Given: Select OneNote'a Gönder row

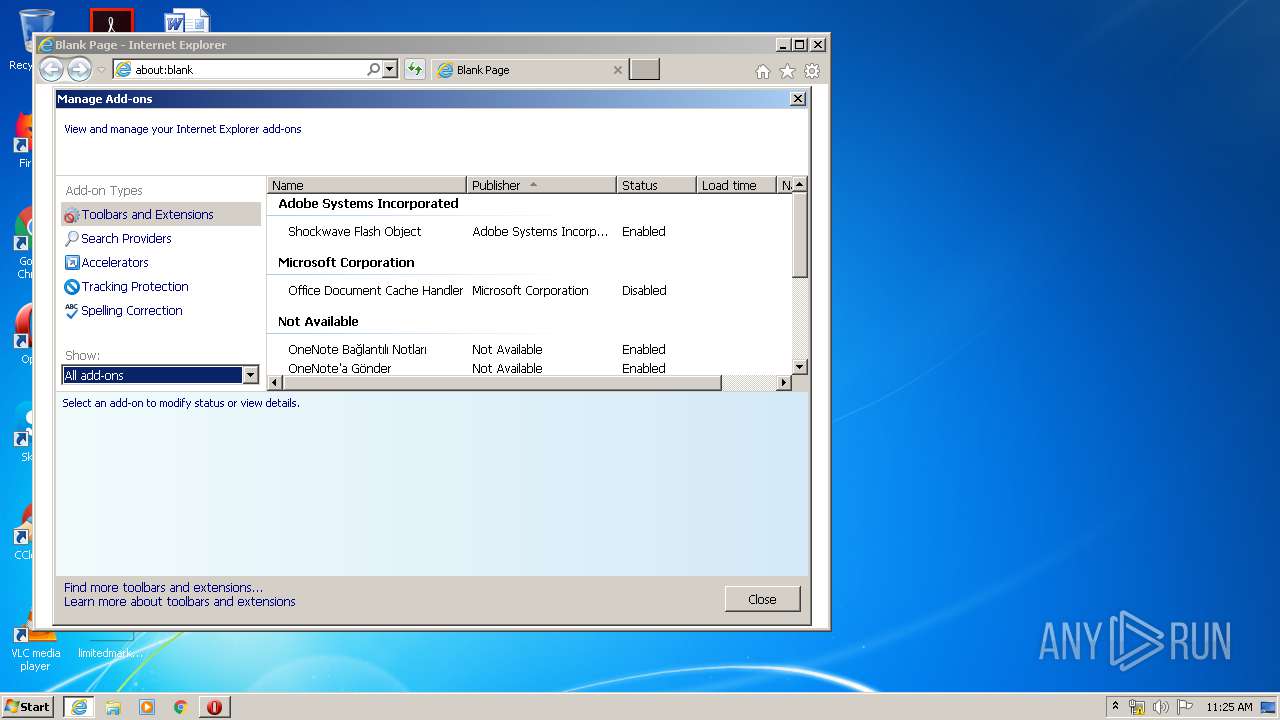Looking at the screenshot, I should 529,368.
